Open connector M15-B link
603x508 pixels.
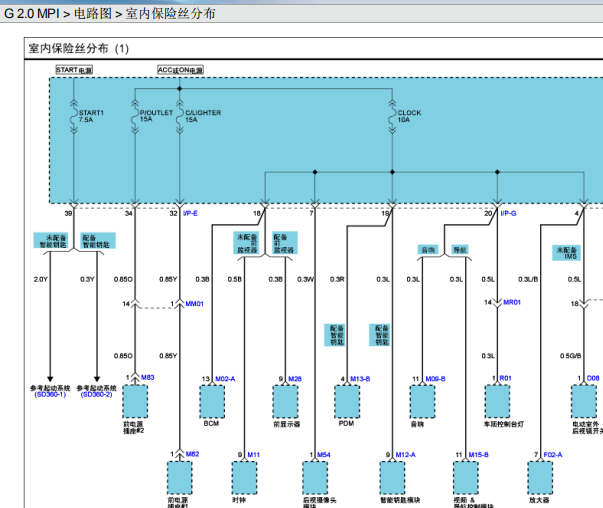[478, 455]
